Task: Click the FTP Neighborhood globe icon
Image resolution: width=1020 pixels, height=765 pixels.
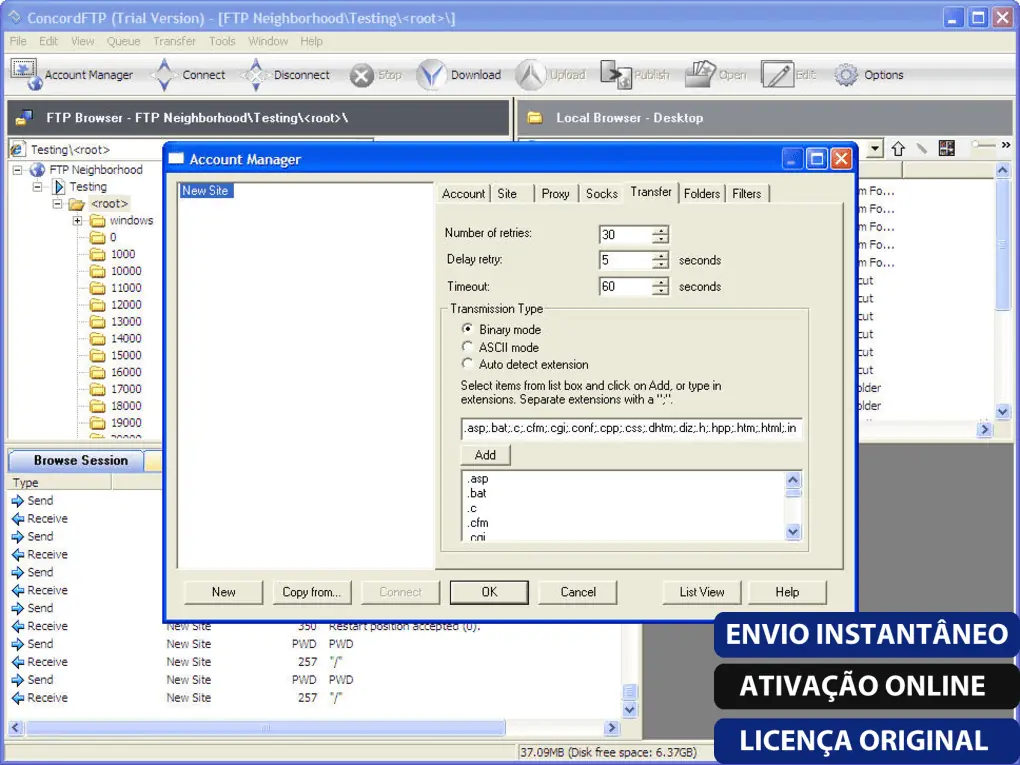Action: [38, 170]
